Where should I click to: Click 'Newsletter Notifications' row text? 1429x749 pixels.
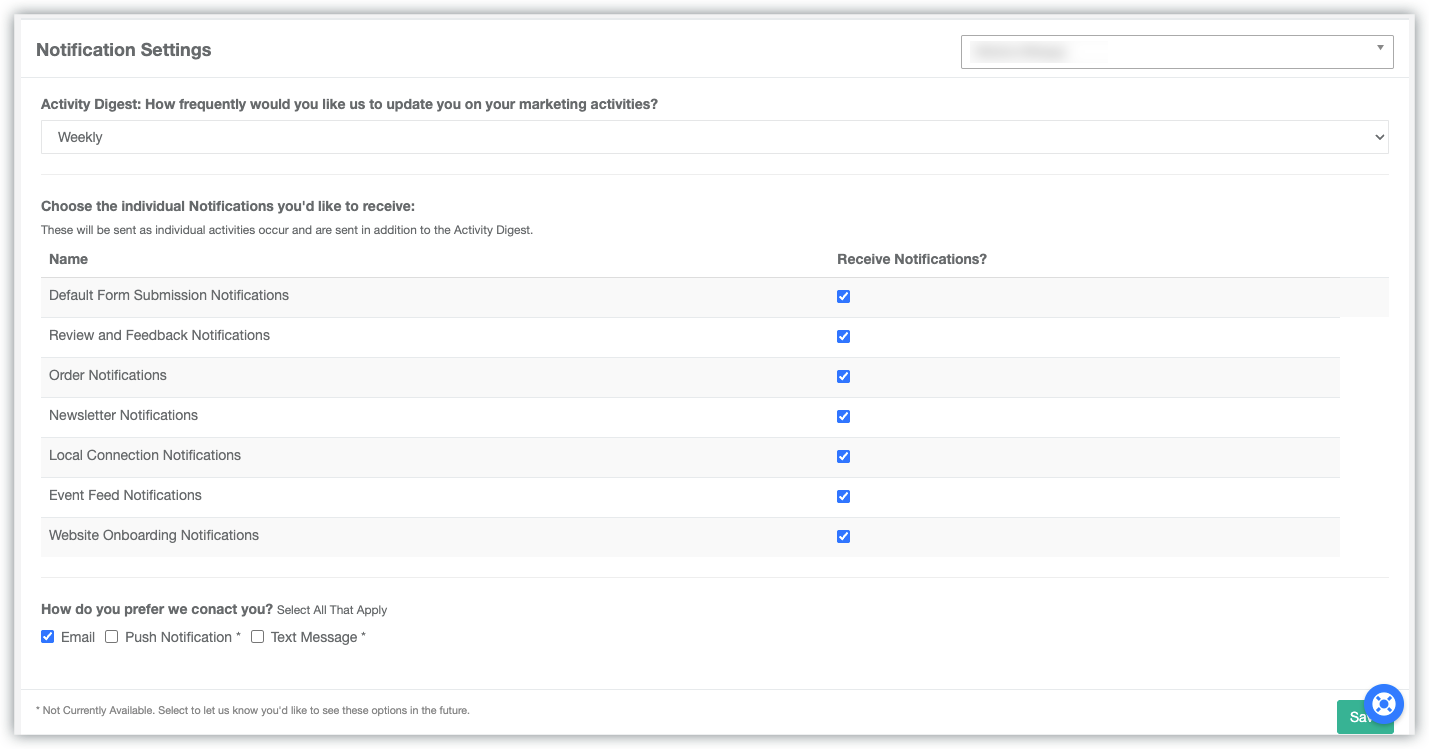pyautogui.click(x=123, y=415)
